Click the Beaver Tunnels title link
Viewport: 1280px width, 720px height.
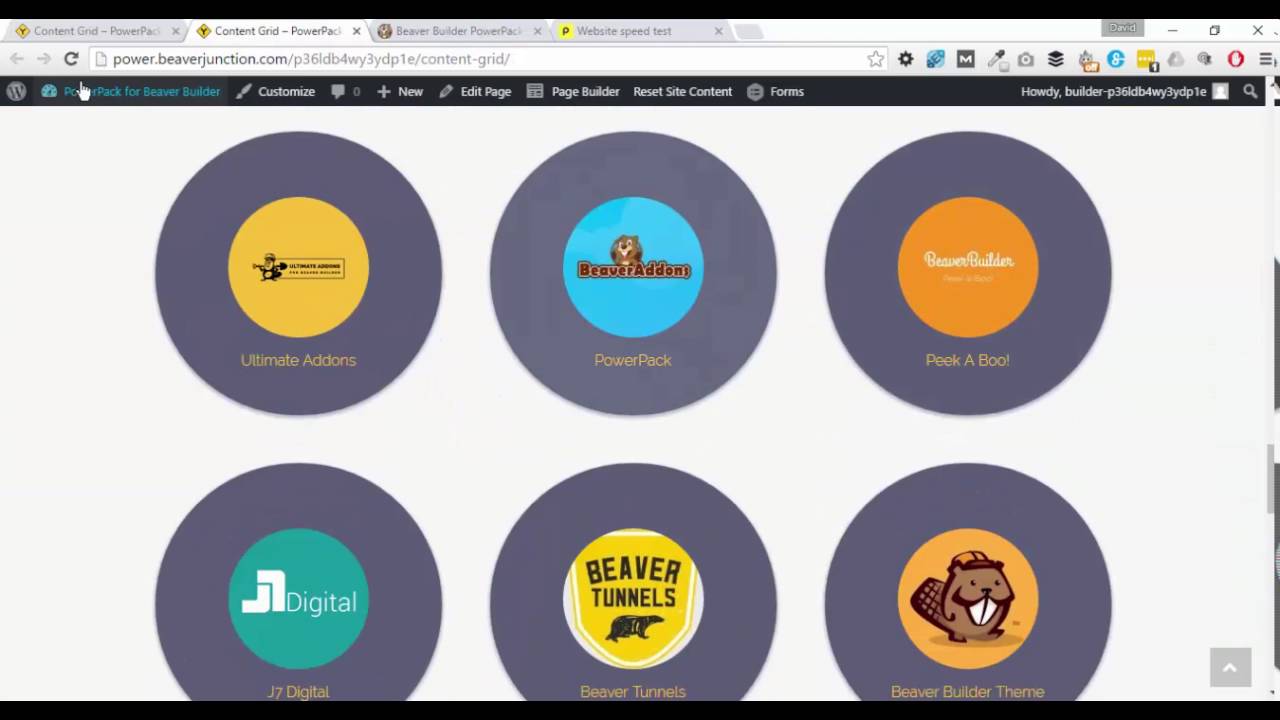click(633, 692)
